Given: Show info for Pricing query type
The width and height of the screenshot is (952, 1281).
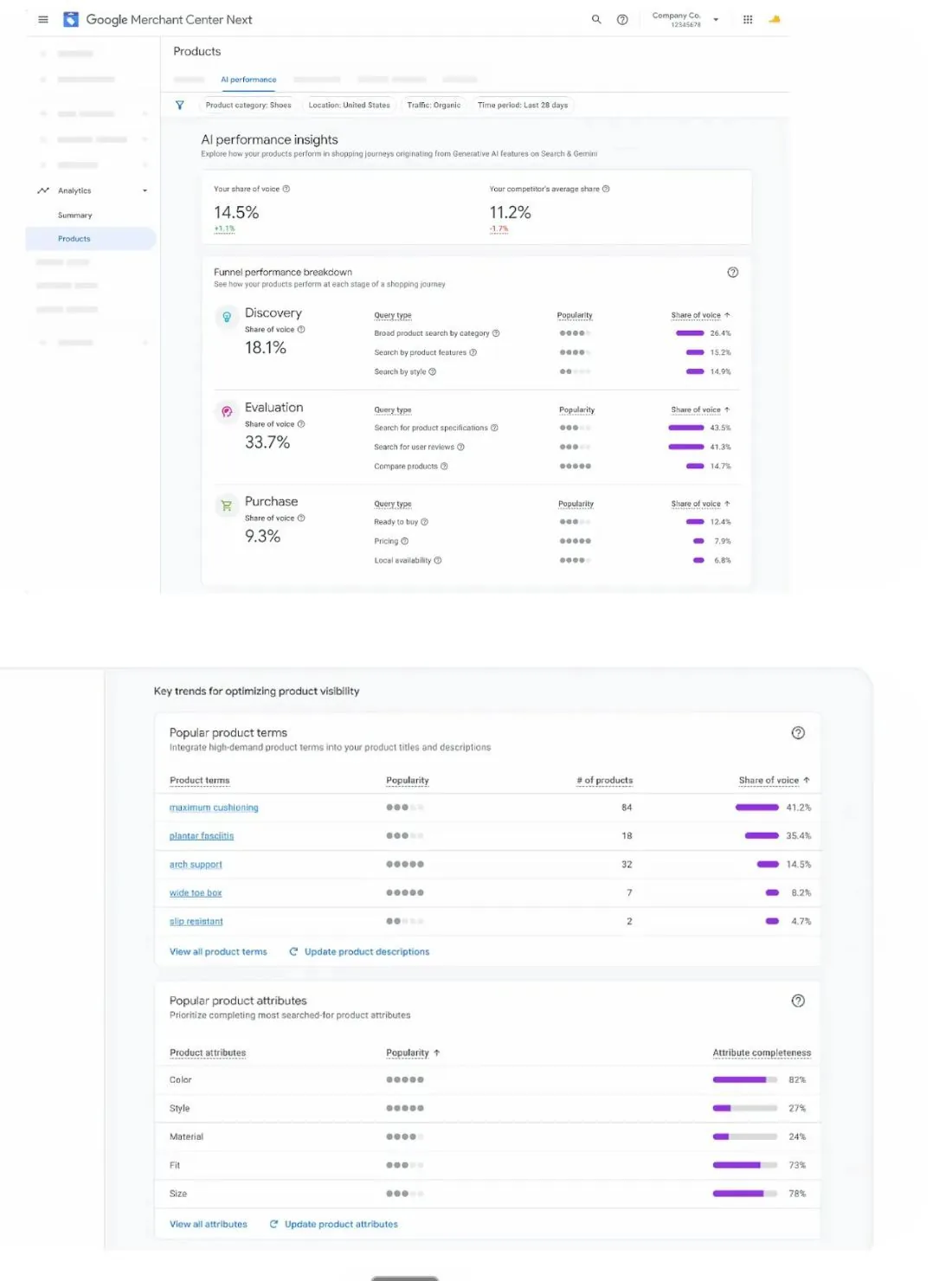Looking at the screenshot, I should coord(405,541).
